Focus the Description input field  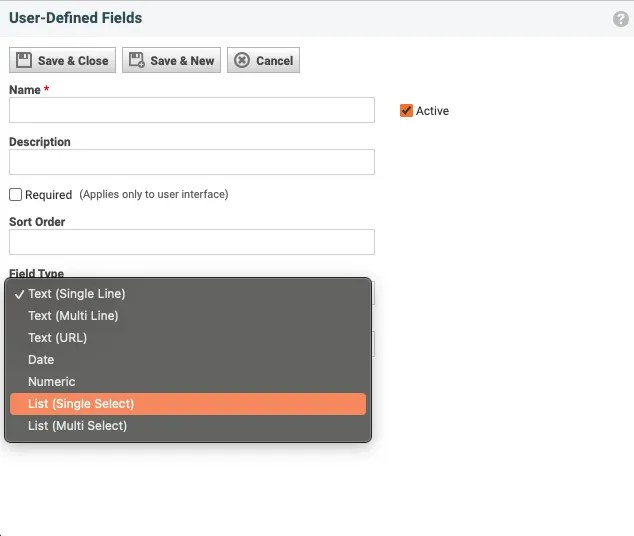point(192,162)
